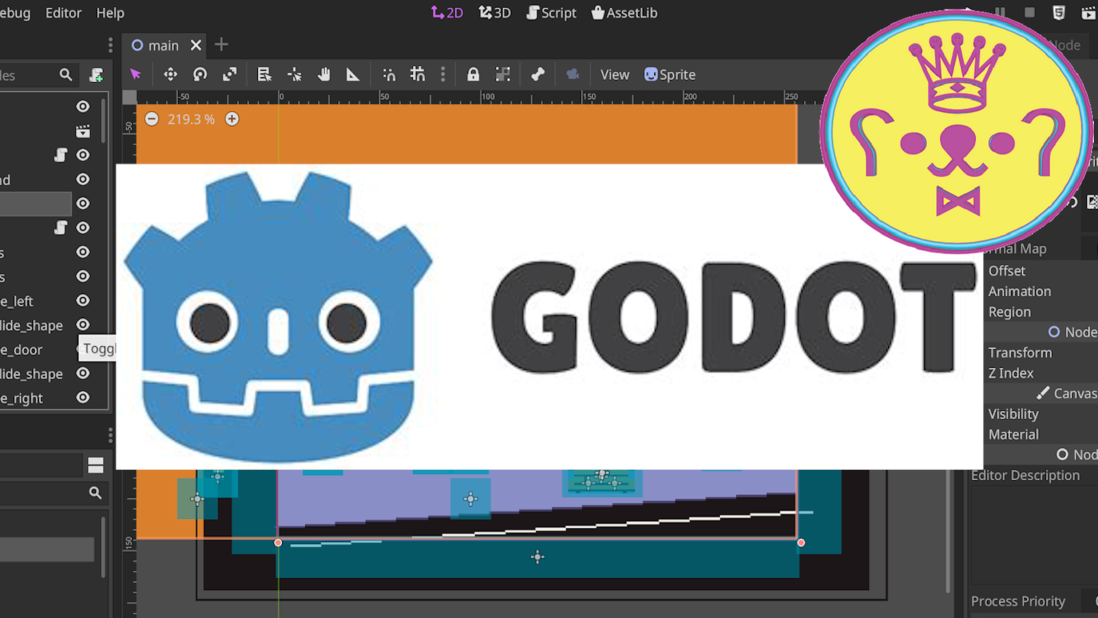Open the Sprite menu in canvas toolbar
Viewport: 1098px width, 618px height.
(x=669, y=74)
